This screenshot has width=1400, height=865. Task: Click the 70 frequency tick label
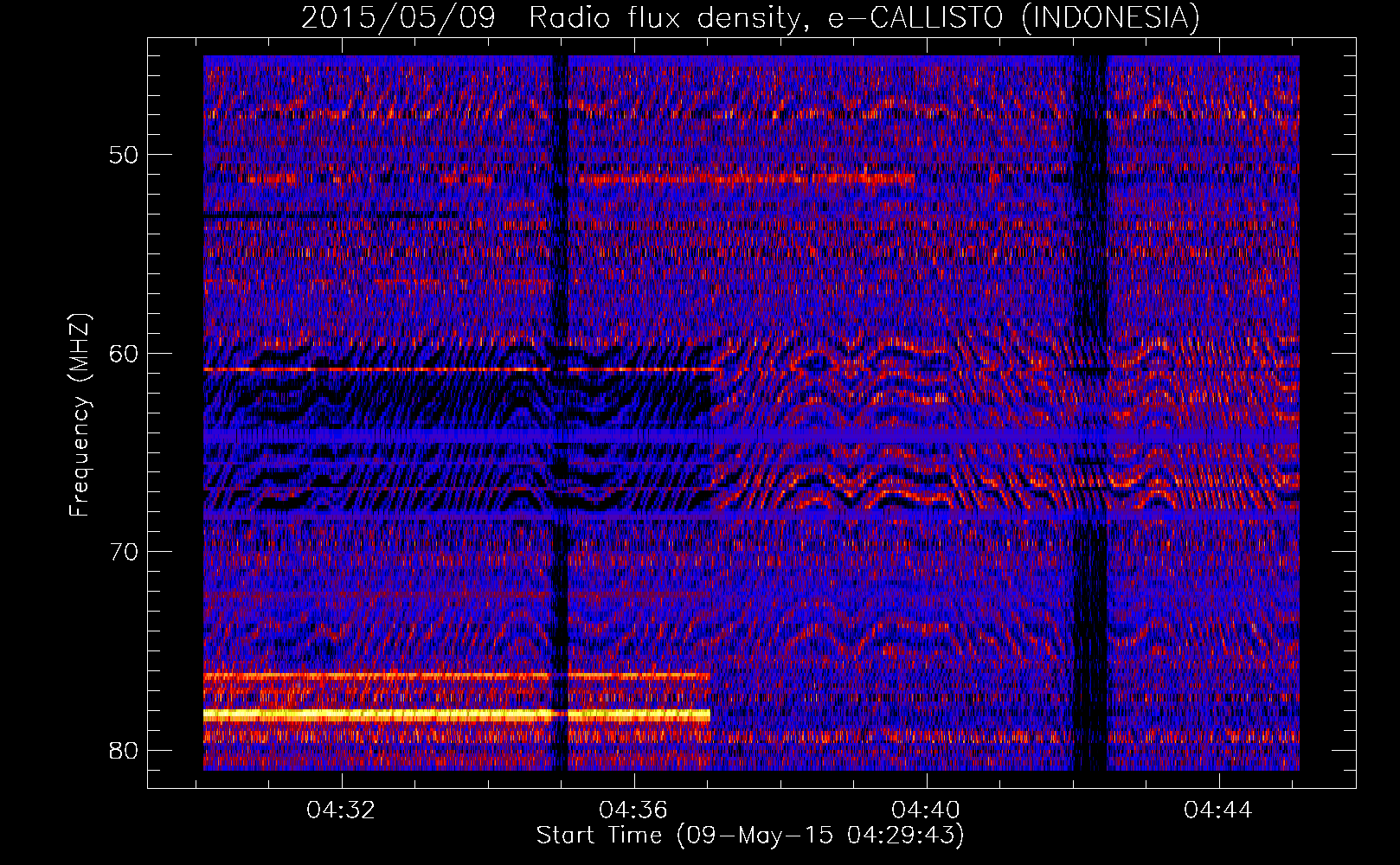coord(124,552)
